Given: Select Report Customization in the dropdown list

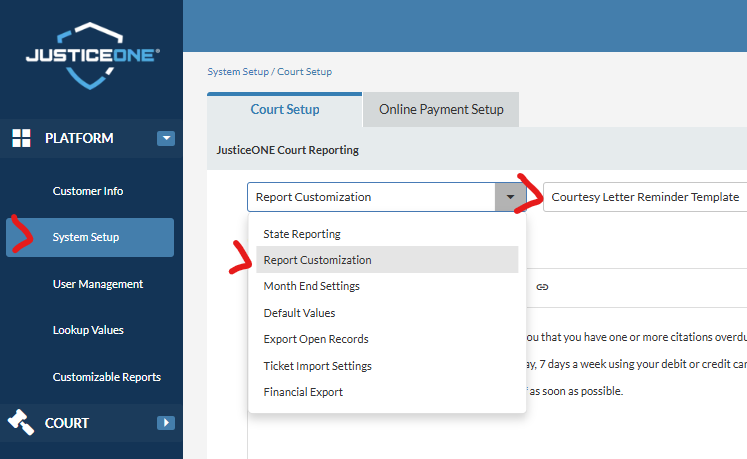Looking at the screenshot, I should click(x=387, y=260).
